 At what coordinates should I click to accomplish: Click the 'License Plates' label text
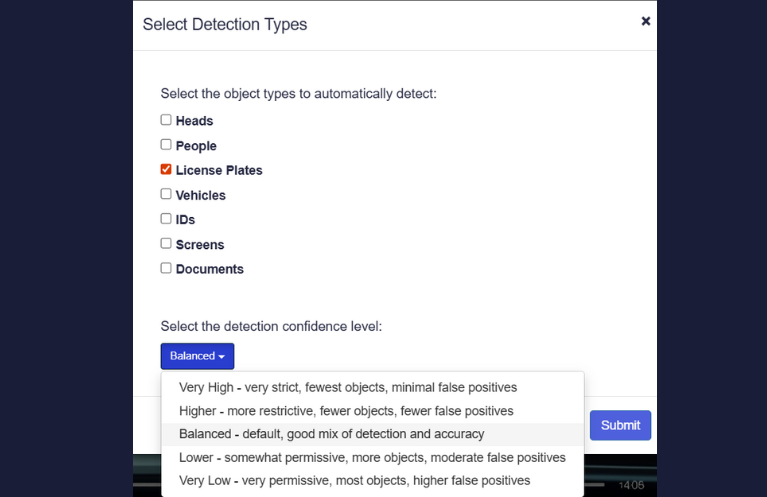tap(219, 170)
